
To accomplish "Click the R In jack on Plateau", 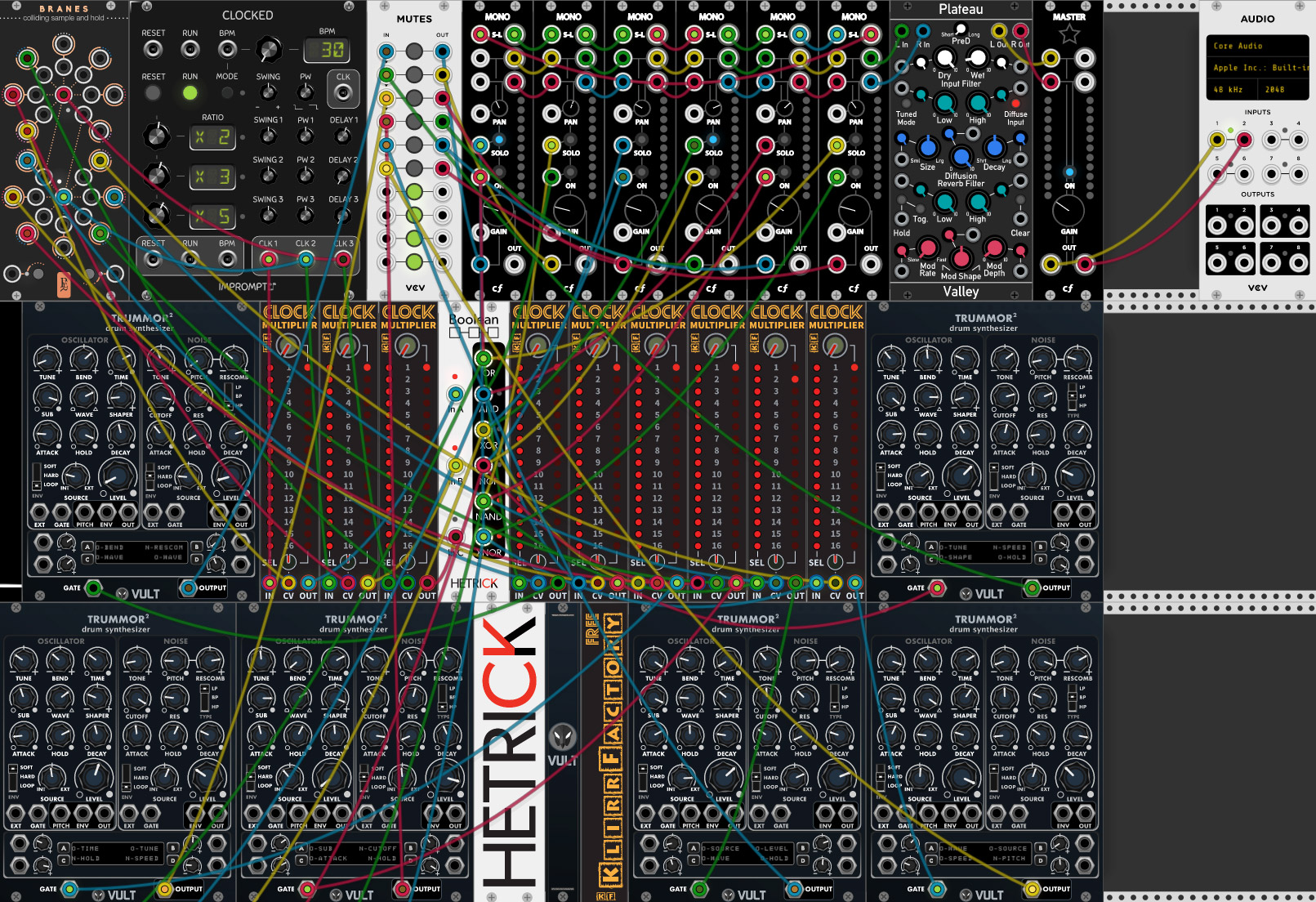I will pyautogui.click(x=922, y=32).
